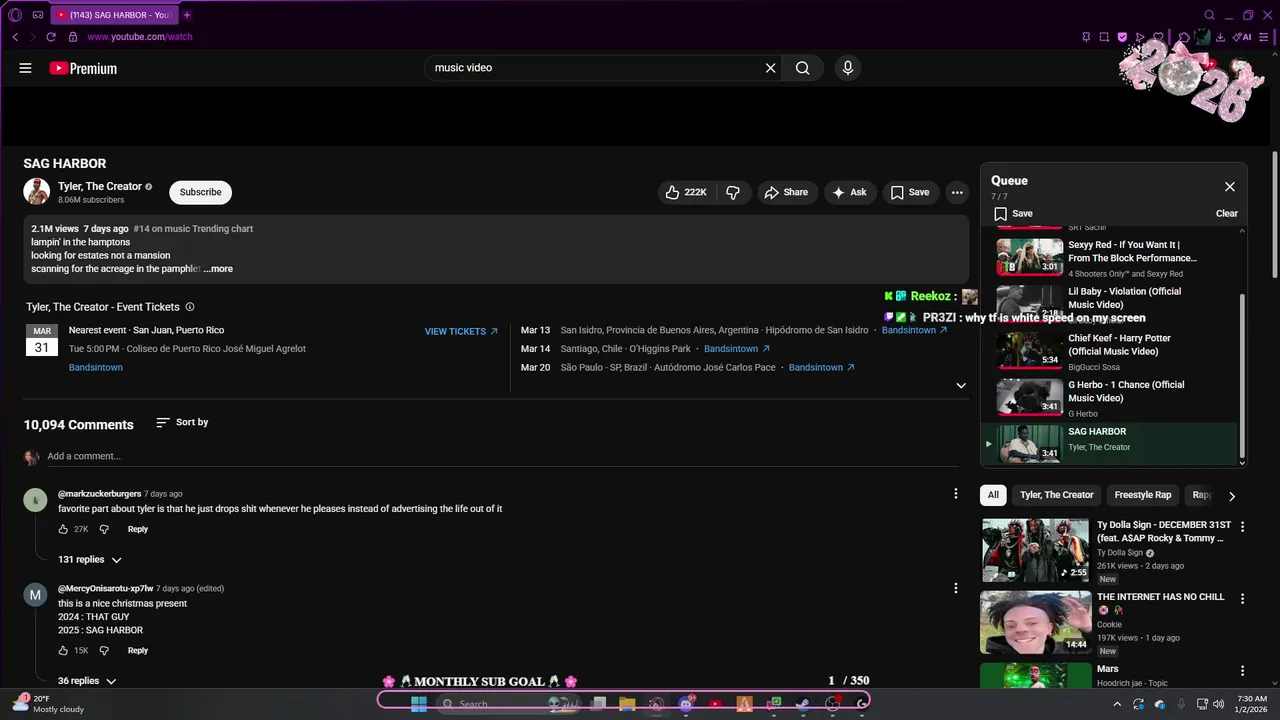1280x720 pixels.
Task: Like MercyOnisarotu's comment
Action: [x=64, y=650]
